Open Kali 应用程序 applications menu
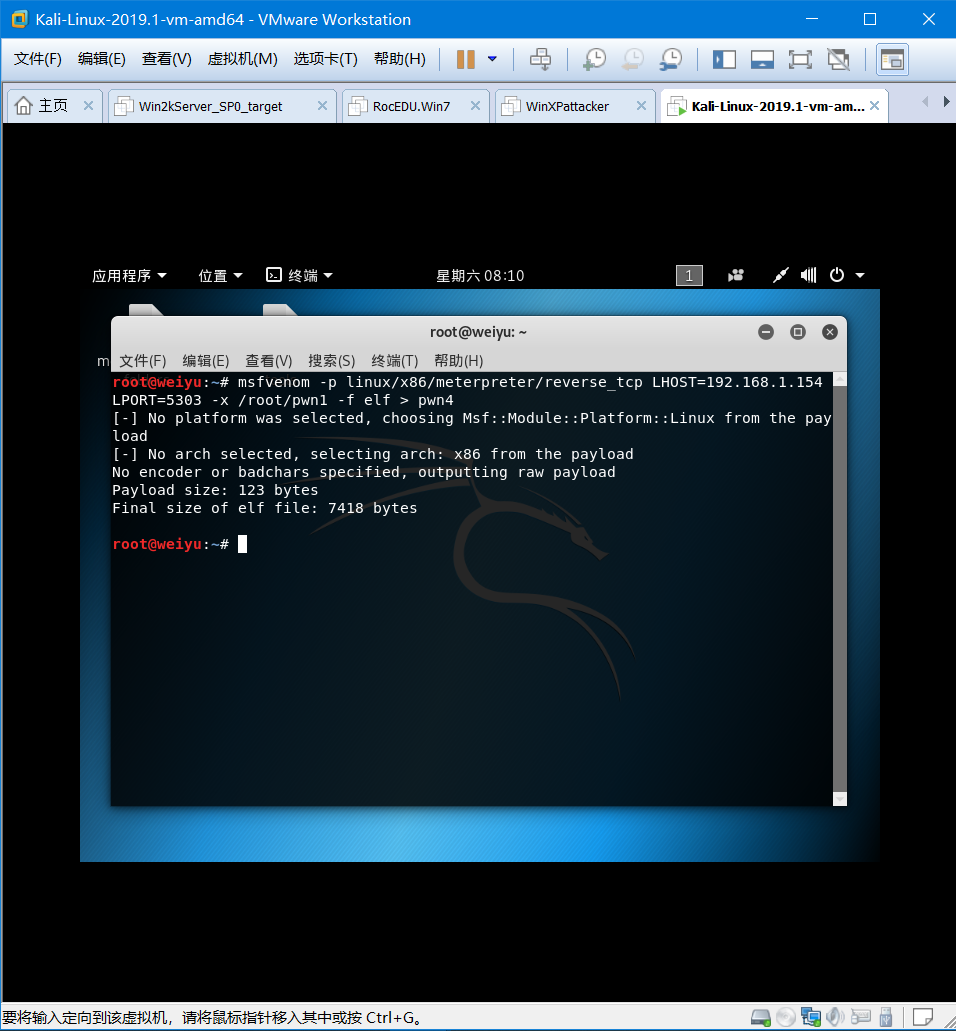Image resolution: width=956 pixels, height=1031 pixels. [129, 276]
